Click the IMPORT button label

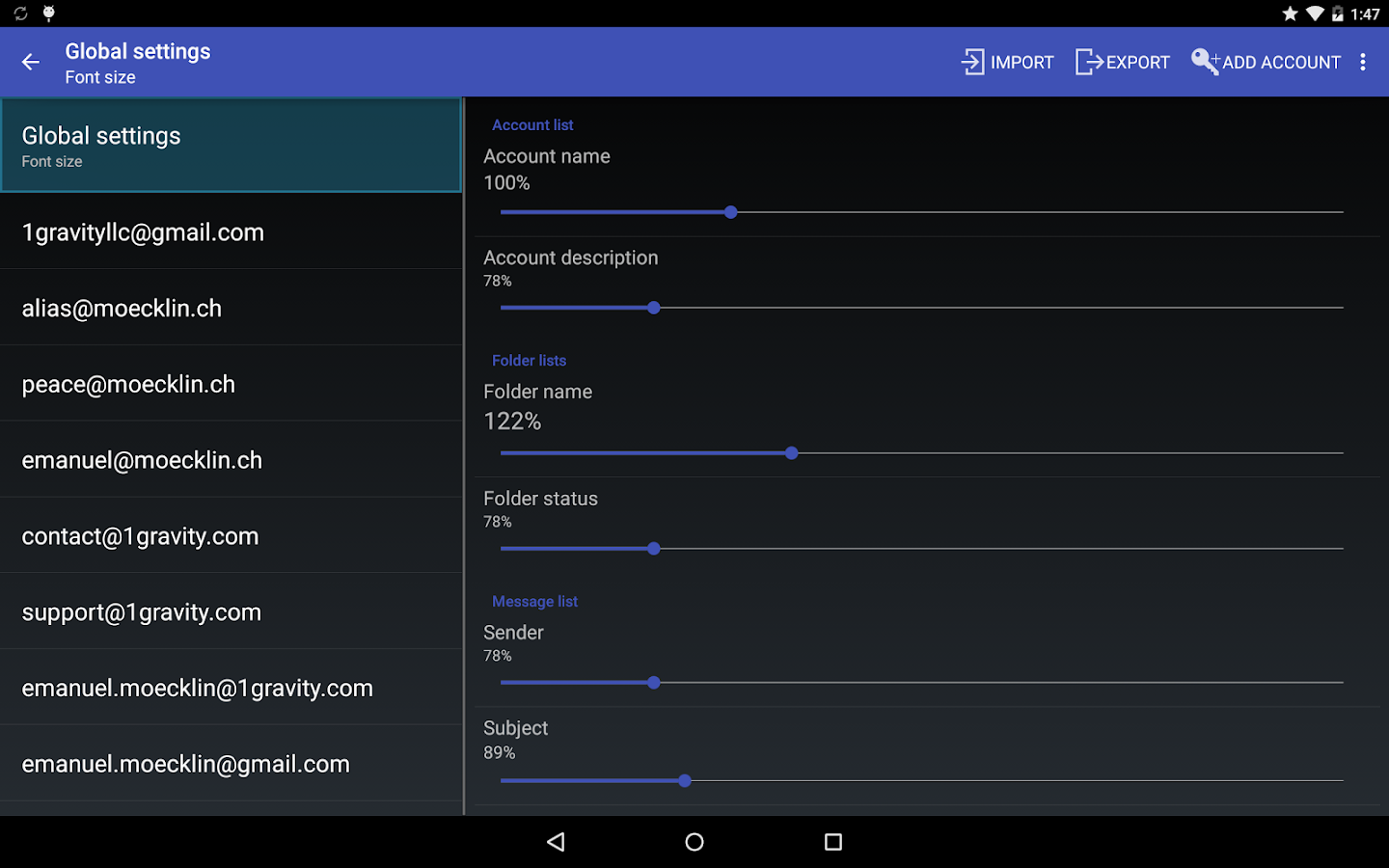point(1021,63)
